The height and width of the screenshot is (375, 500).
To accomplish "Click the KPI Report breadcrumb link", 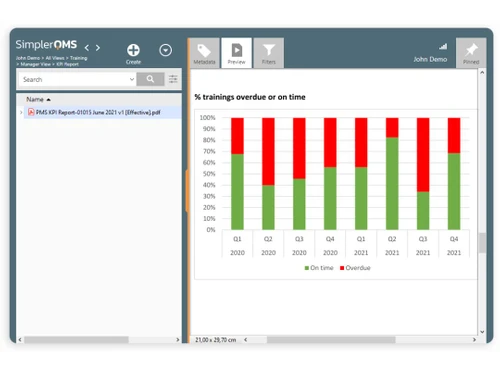I will (x=67, y=64).
